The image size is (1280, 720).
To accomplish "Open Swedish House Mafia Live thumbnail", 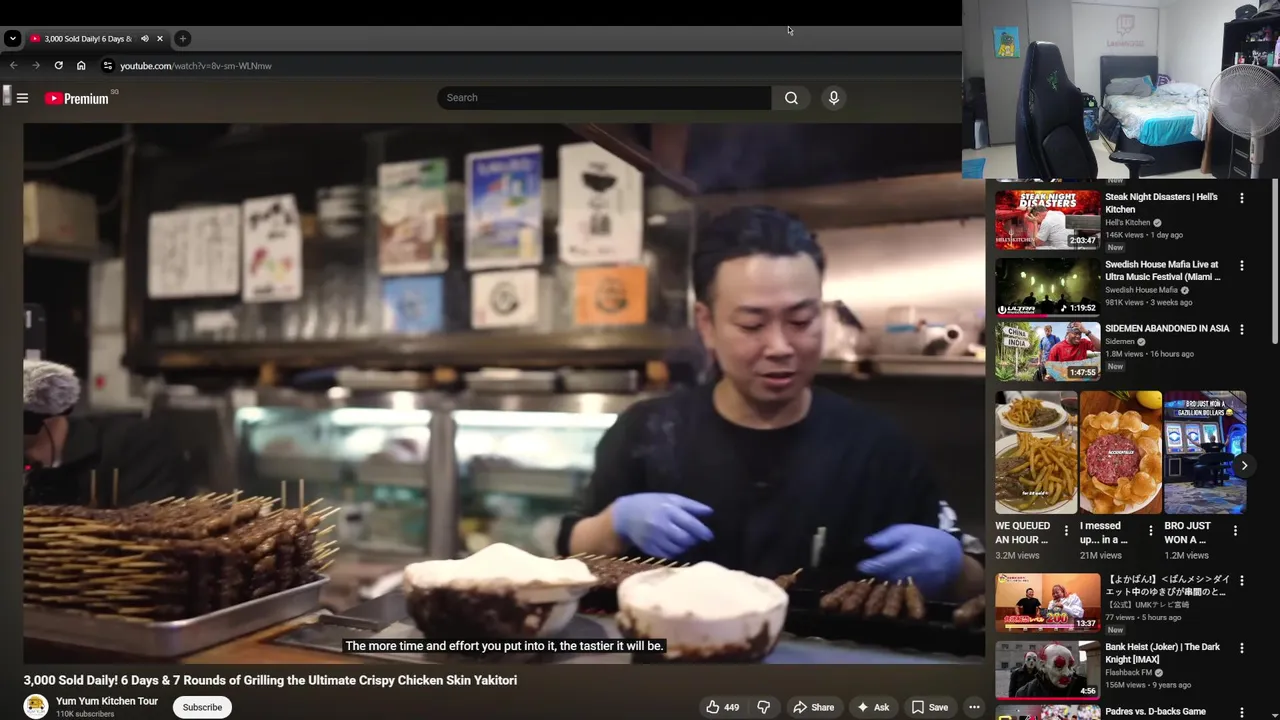I will 1047,286.
